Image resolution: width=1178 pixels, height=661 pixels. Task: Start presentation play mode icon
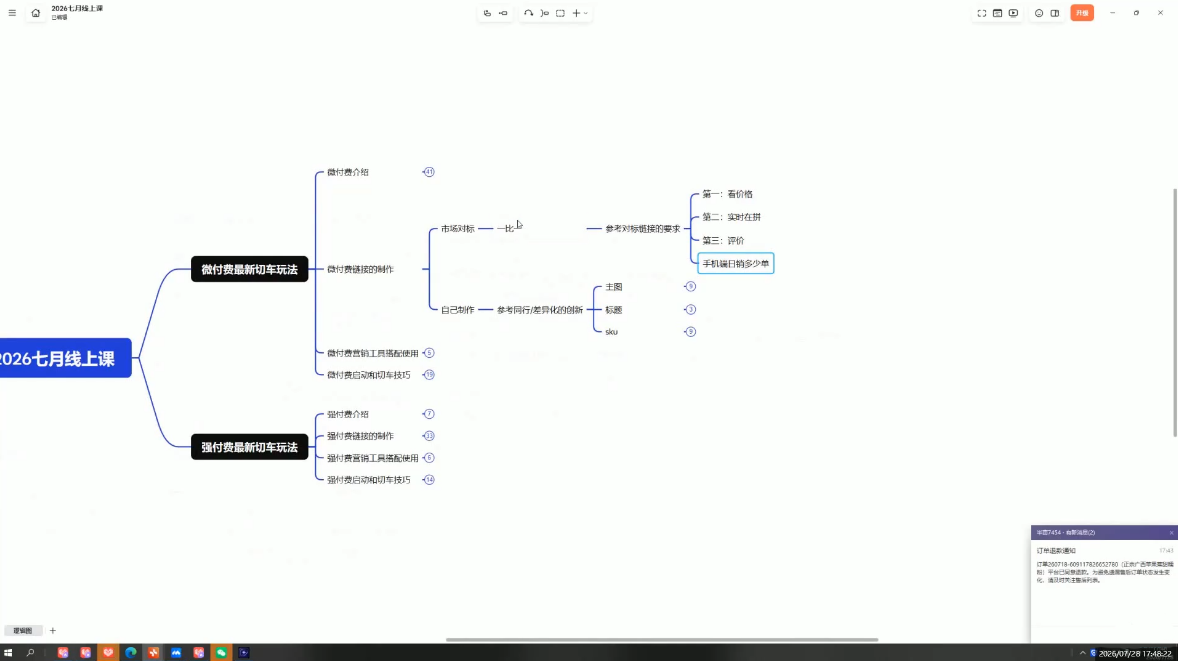click(x=1013, y=13)
